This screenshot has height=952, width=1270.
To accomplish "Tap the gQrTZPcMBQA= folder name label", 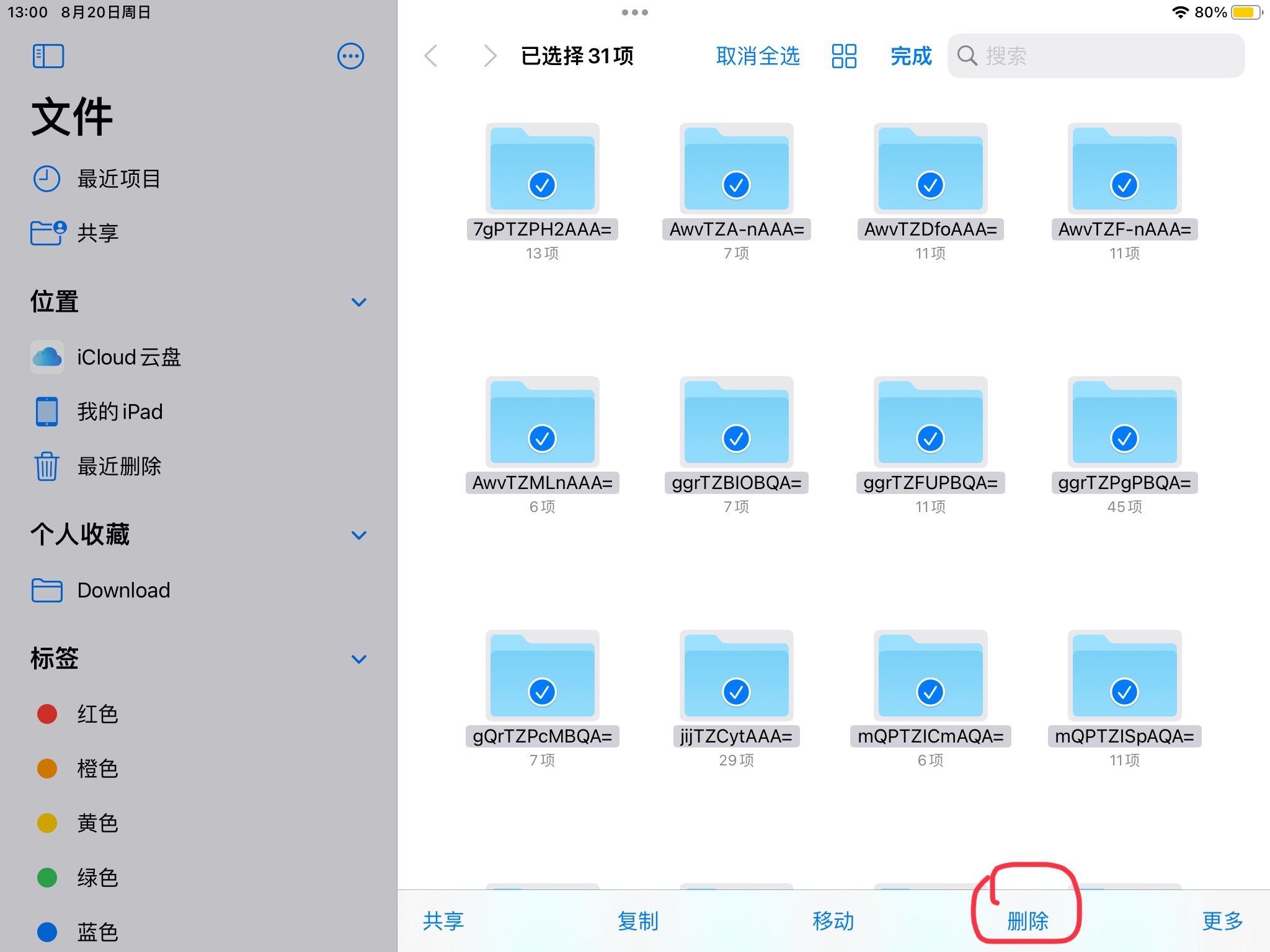I will click(x=543, y=736).
